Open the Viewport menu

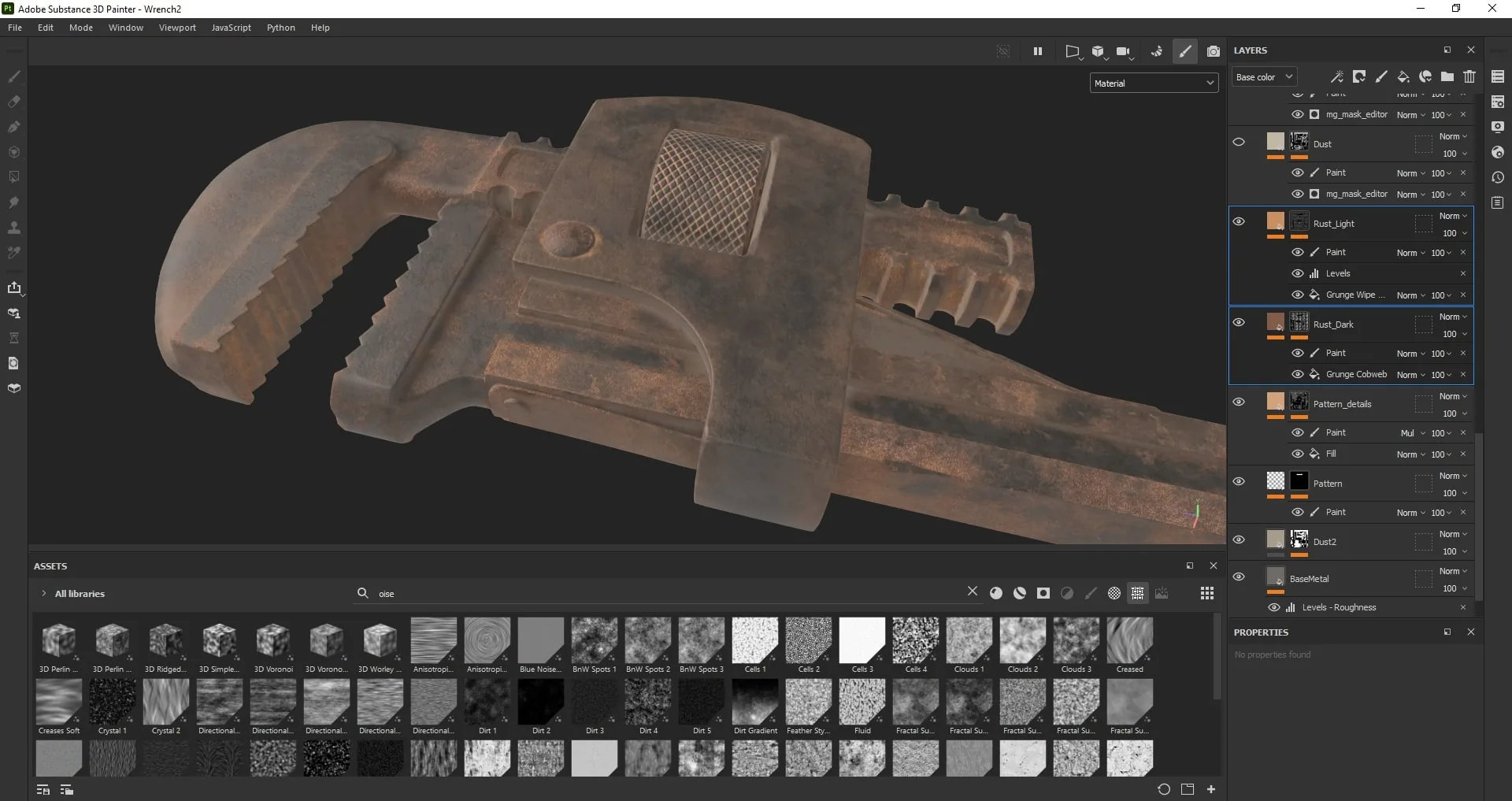tap(177, 28)
